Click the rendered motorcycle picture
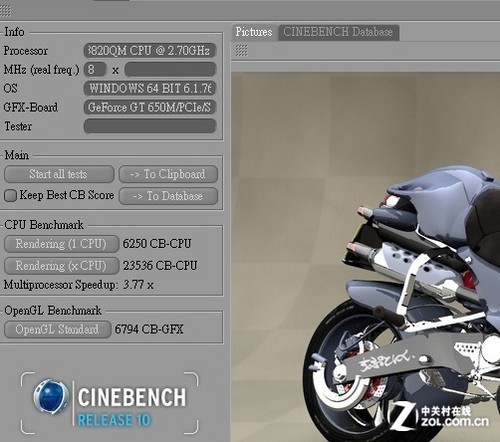Image resolution: width=500 pixels, height=442 pixels. point(366,257)
